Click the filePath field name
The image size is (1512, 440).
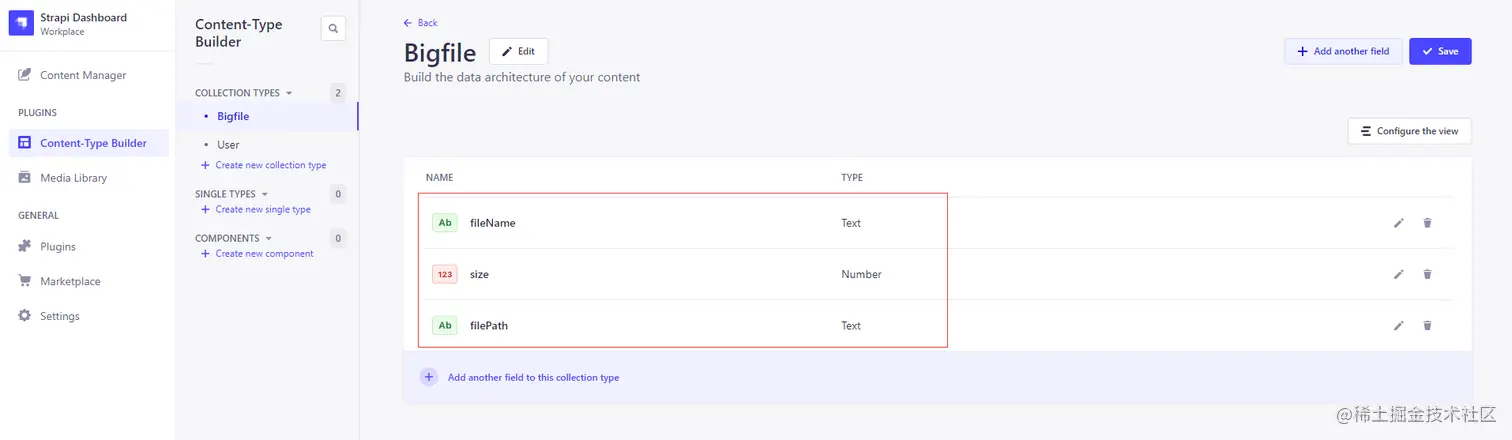(489, 325)
